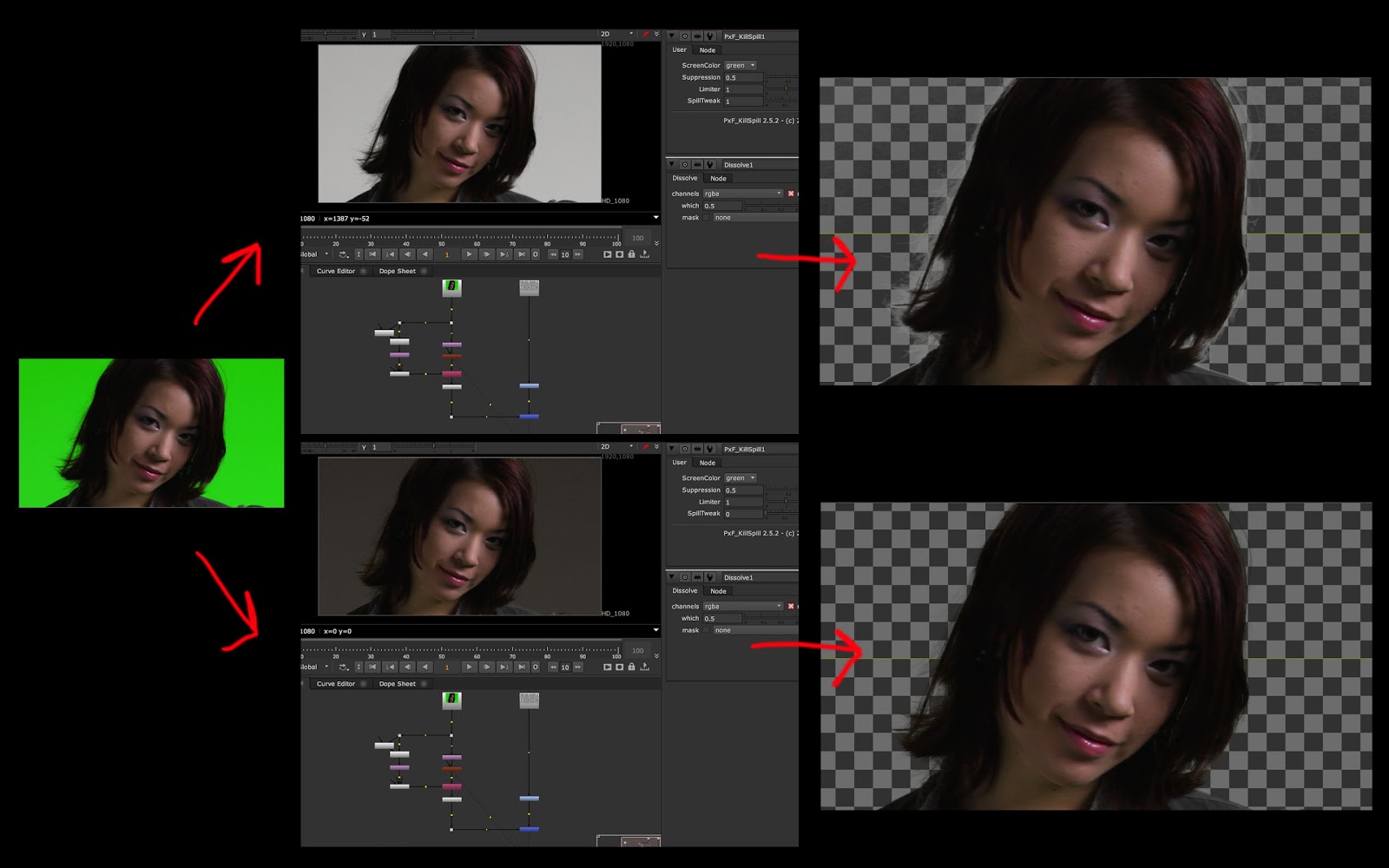Image resolution: width=1389 pixels, height=868 pixels.
Task: Click the wrench icon of upper Dissolve1 panel
Action: coord(710,165)
